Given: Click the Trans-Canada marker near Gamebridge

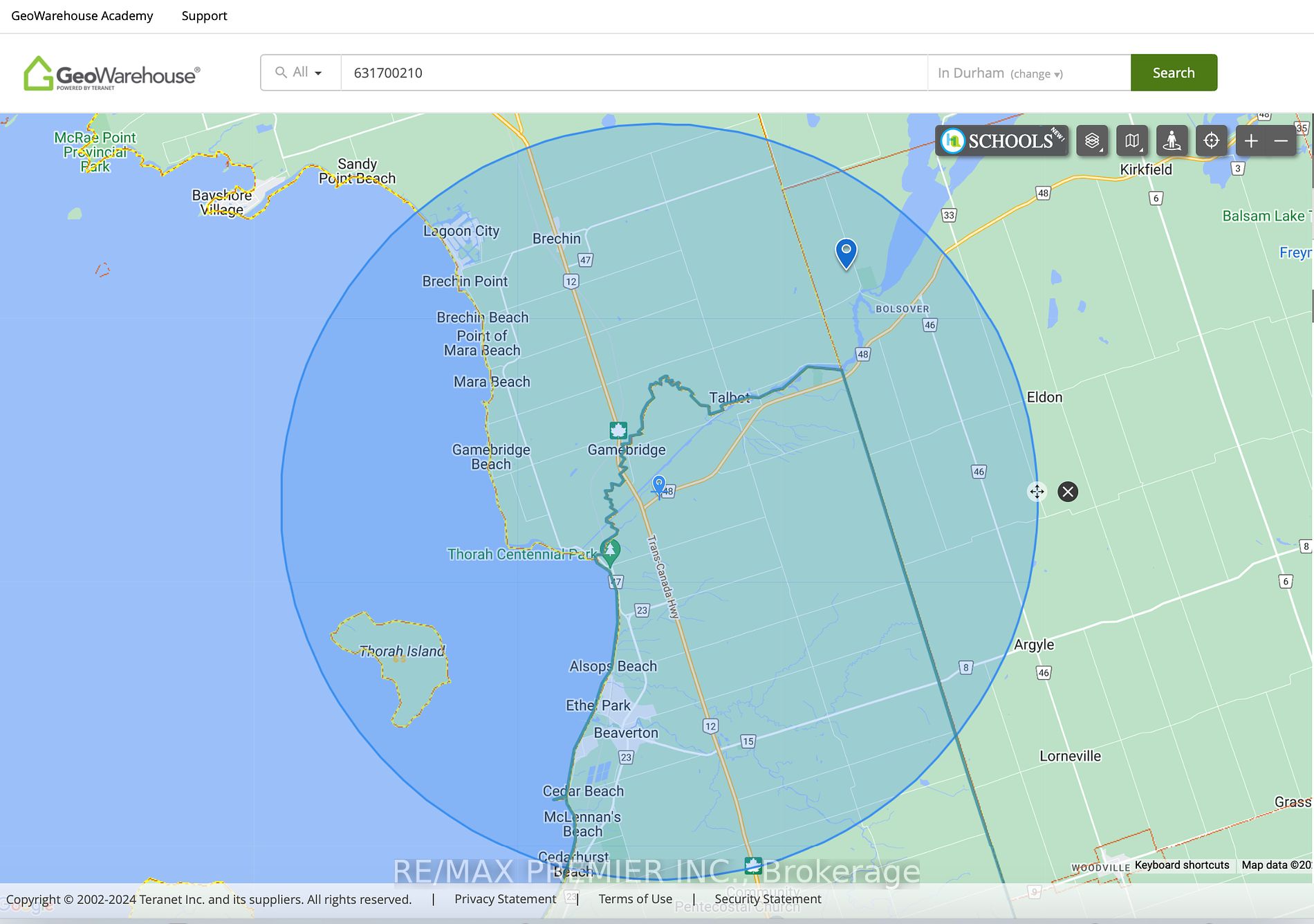Looking at the screenshot, I should click(618, 430).
